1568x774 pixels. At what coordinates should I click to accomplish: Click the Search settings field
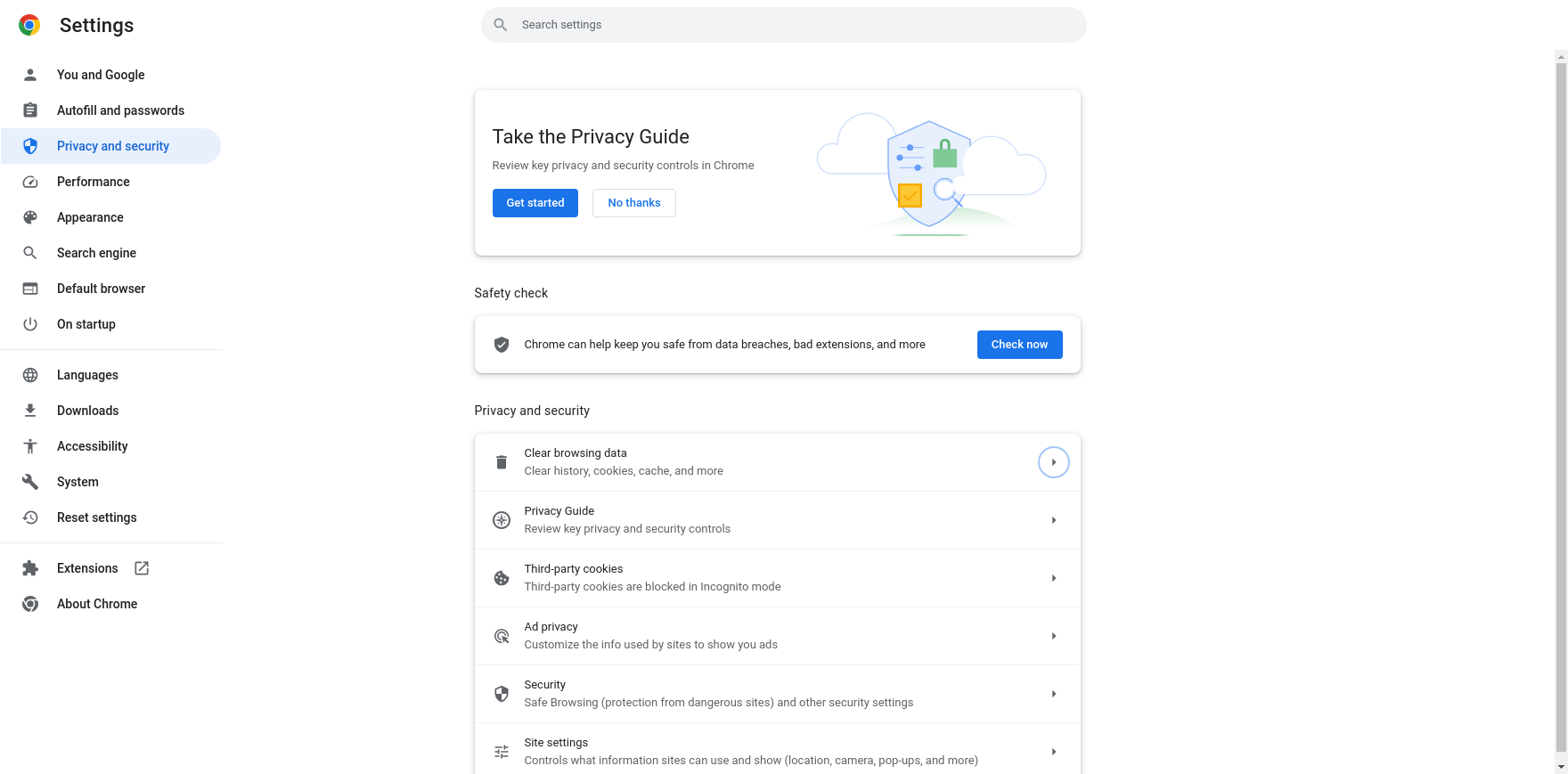784,25
